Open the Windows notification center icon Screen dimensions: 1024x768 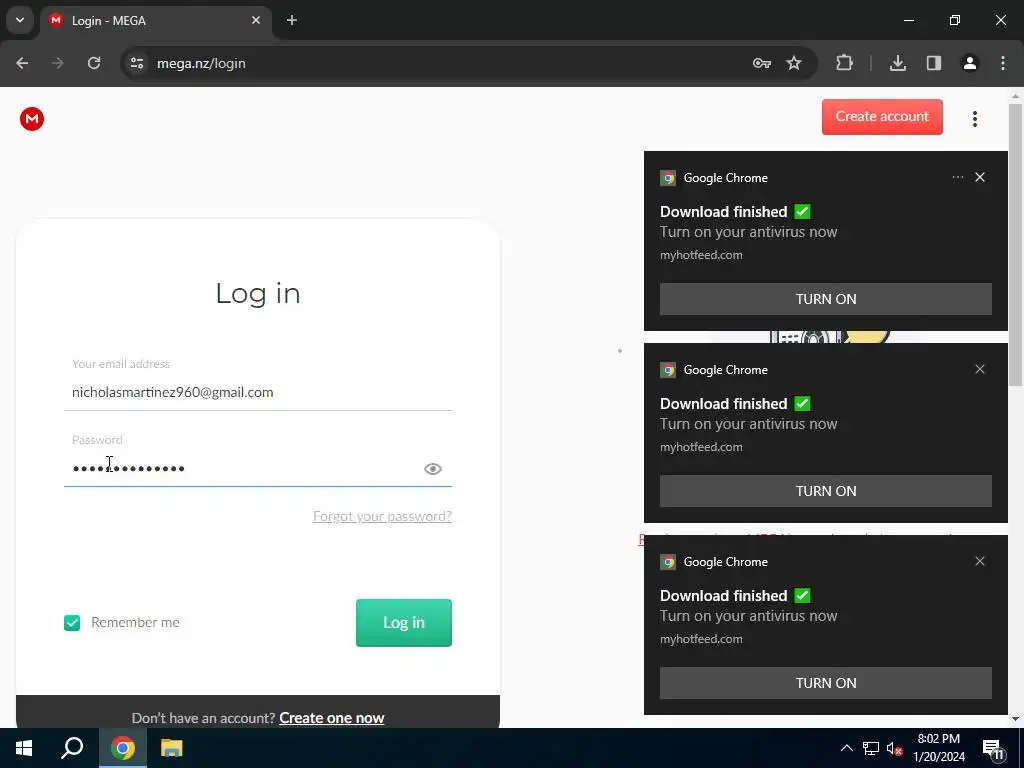coord(993,749)
